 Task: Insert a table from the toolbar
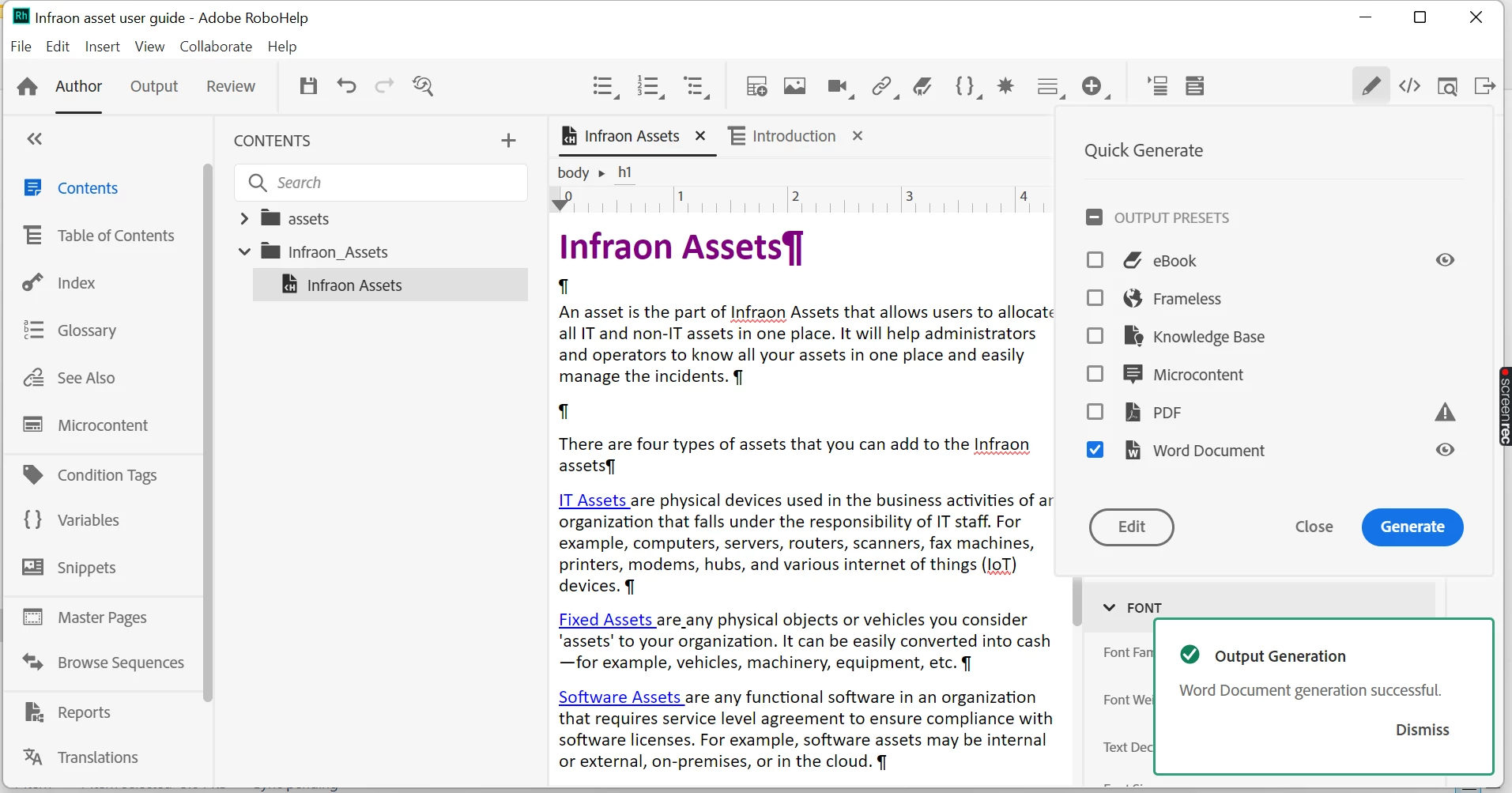(x=756, y=86)
